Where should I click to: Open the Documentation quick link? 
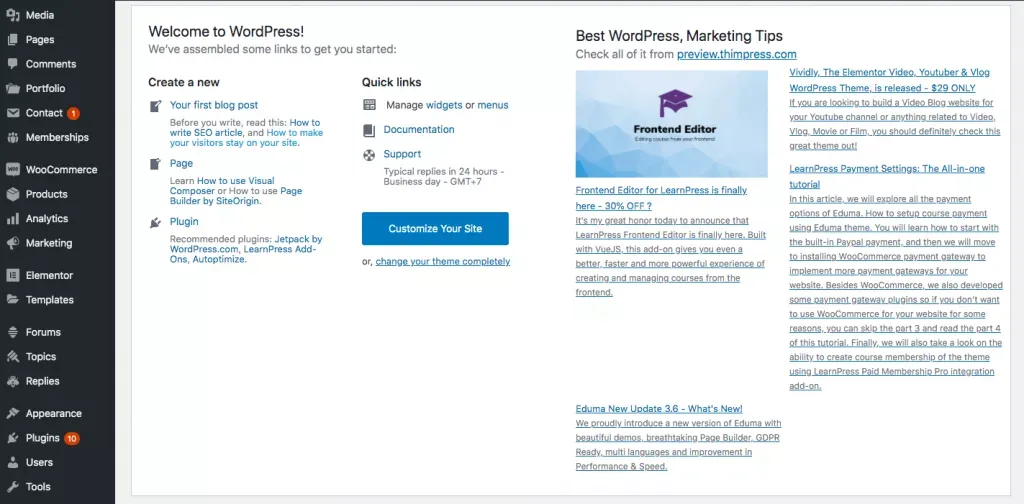pyautogui.click(x=419, y=129)
